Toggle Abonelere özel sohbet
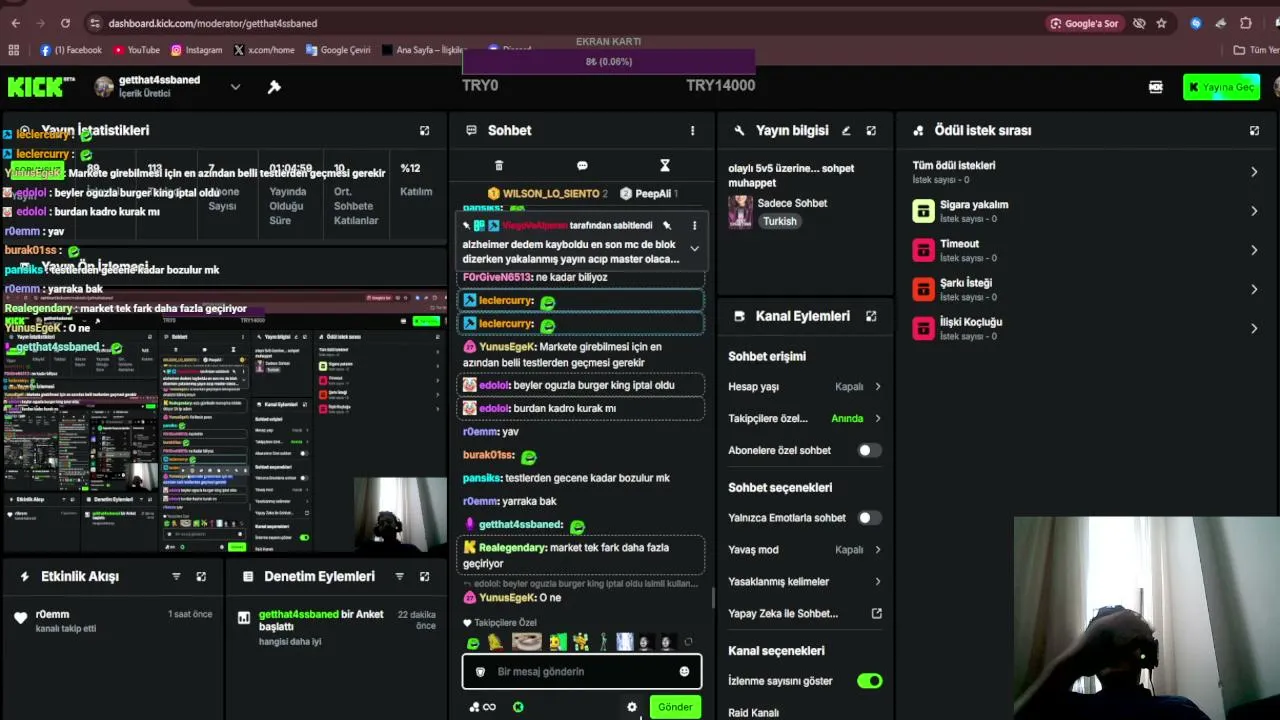This screenshot has height=720, width=1280. click(870, 450)
